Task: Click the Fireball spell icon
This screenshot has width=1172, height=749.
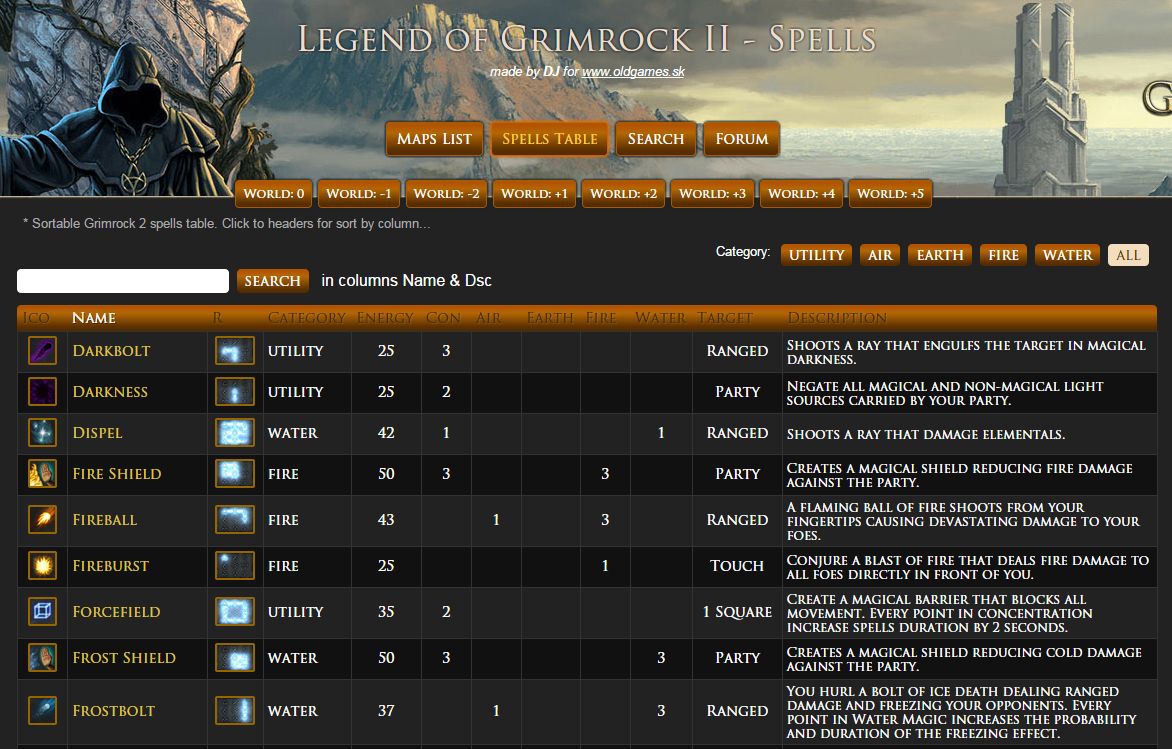Action: [43, 520]
